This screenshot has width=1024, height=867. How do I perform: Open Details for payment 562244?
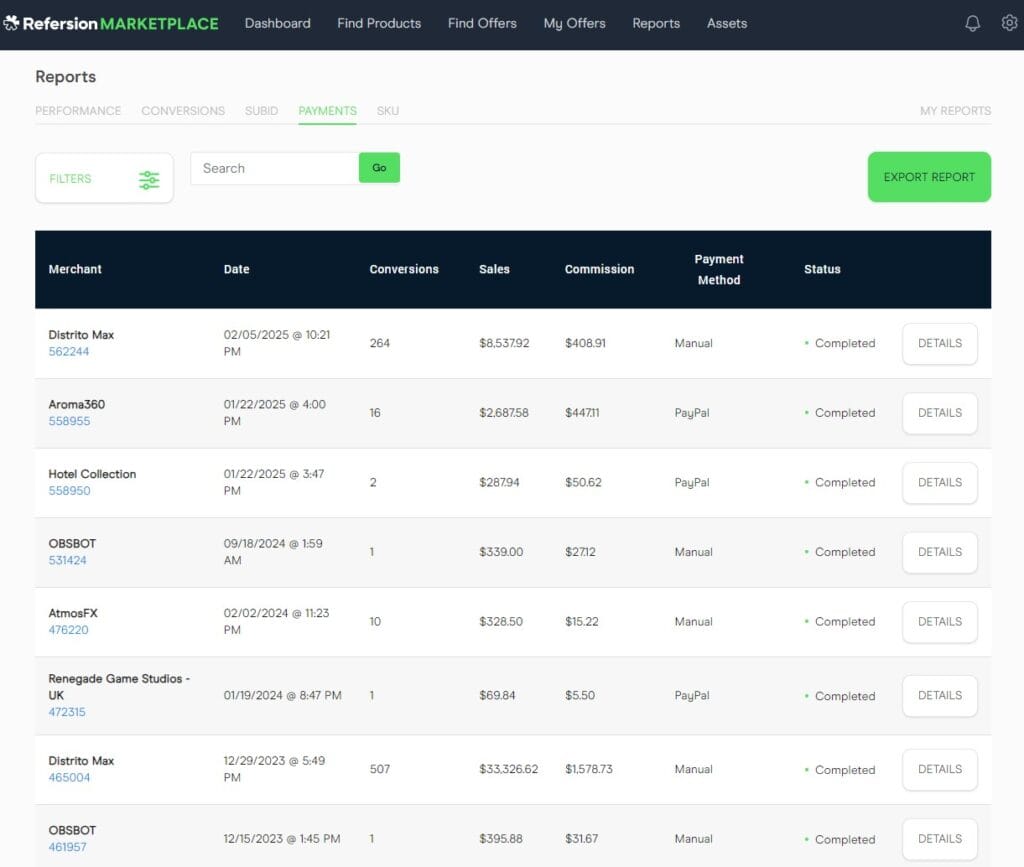coord(940,343)
